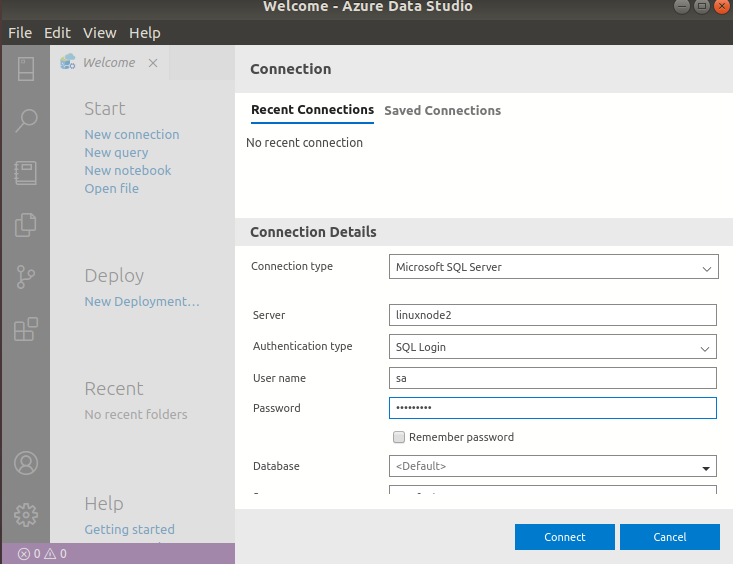The image size is (733, 564).
Task: Open the Database dropdown list
Action: (x=553, y=466)
